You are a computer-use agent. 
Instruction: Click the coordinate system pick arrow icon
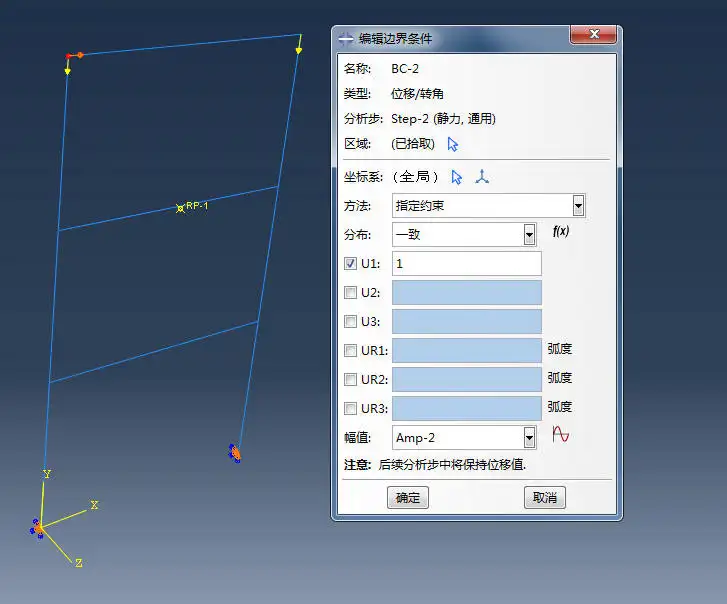[456, 177]
